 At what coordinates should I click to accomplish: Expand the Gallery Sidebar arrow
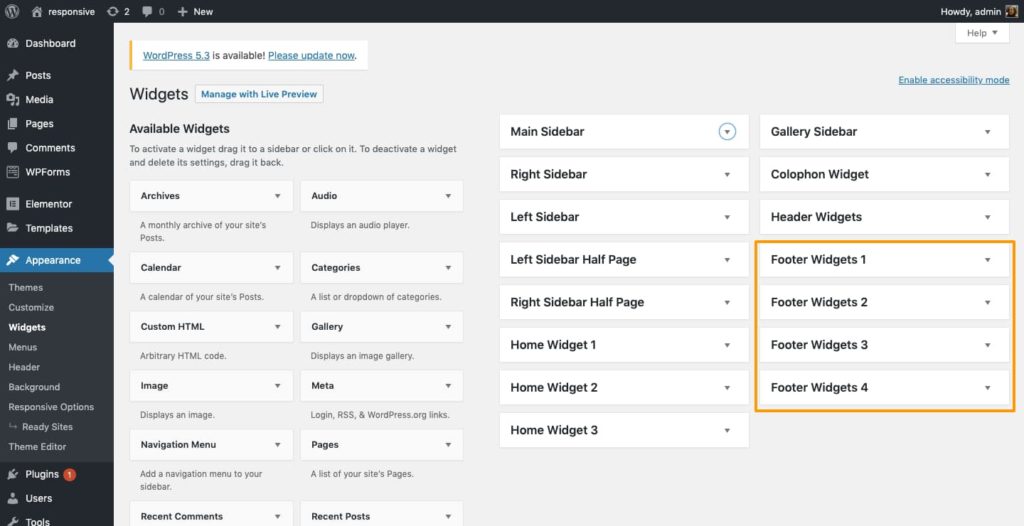[987, 132]
